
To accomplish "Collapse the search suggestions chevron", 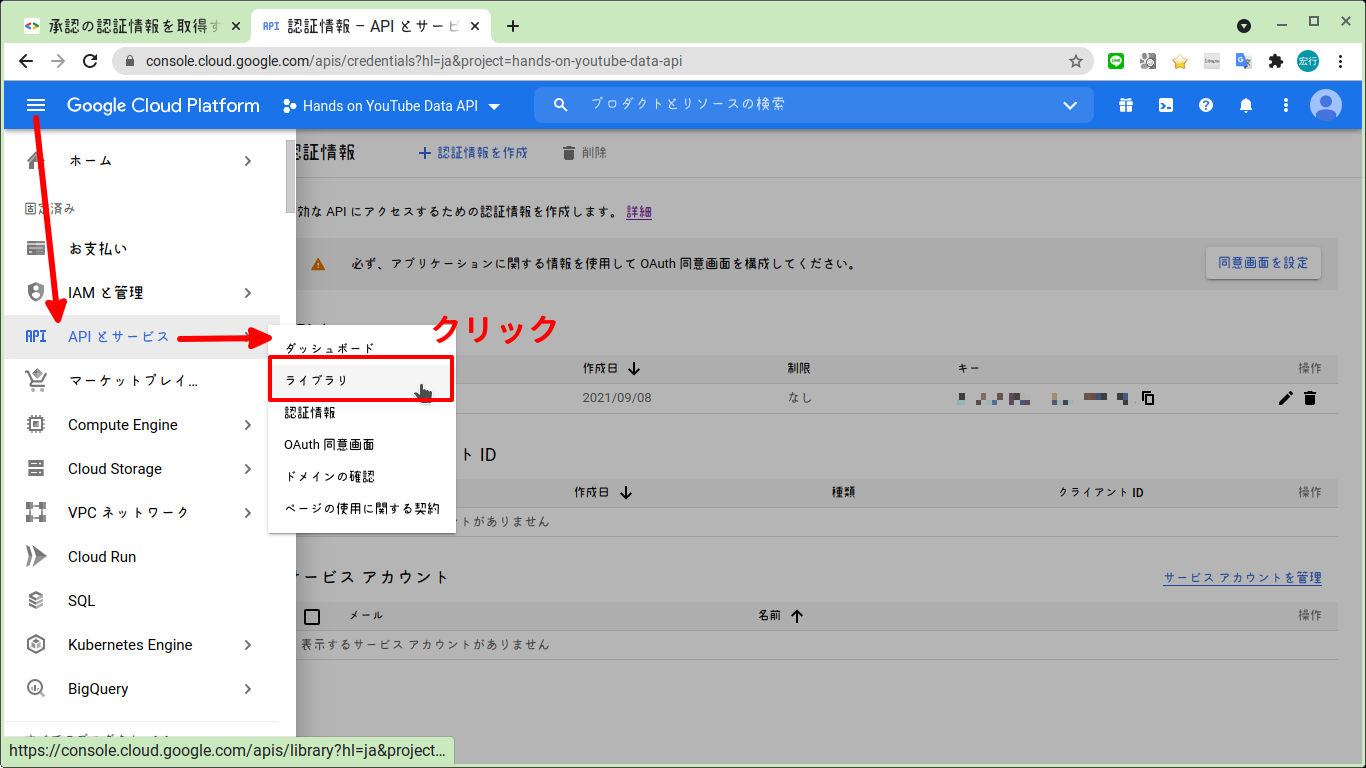I will [x=1070, y=104].
